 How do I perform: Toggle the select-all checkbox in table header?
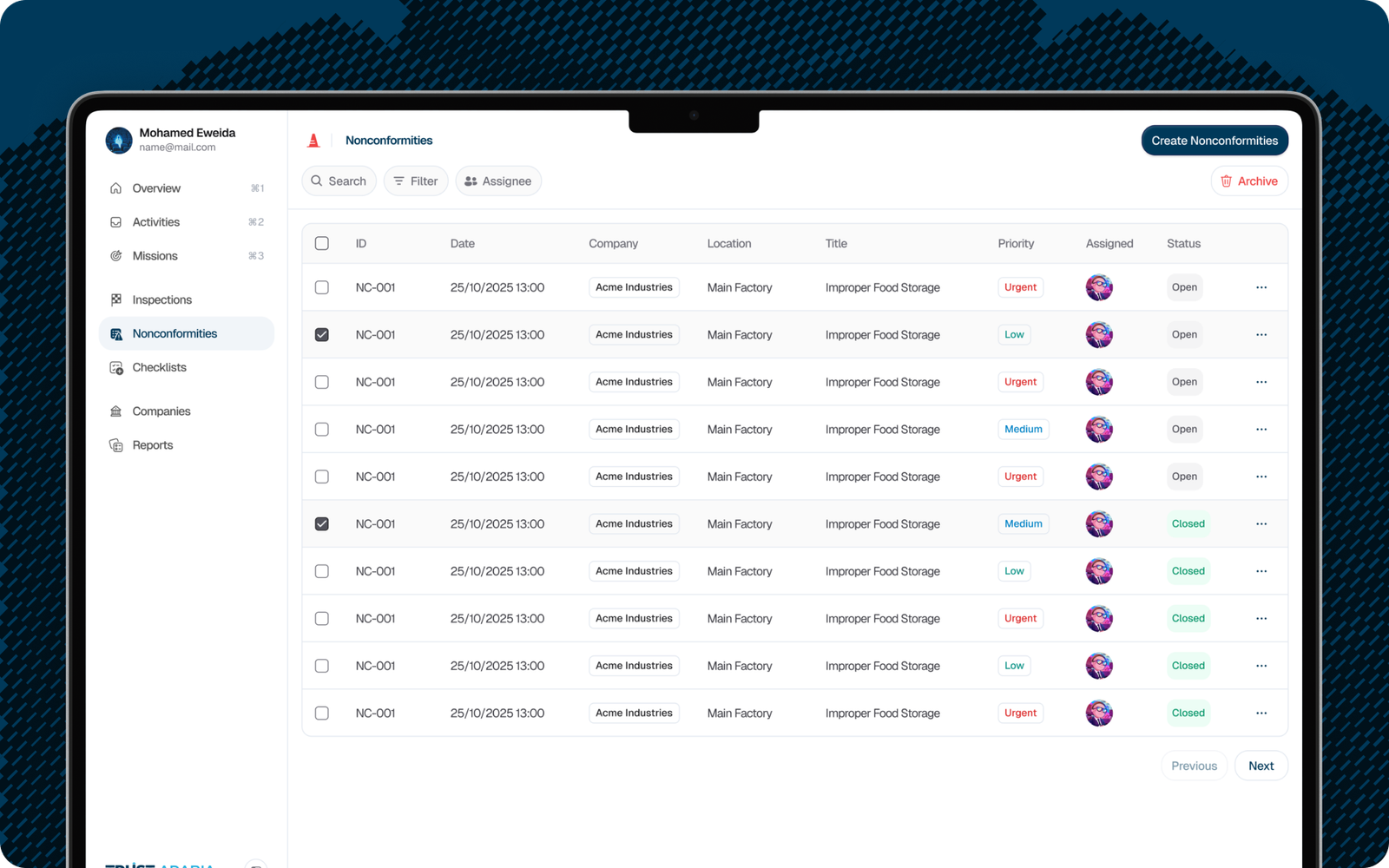[x=322, y=244]
